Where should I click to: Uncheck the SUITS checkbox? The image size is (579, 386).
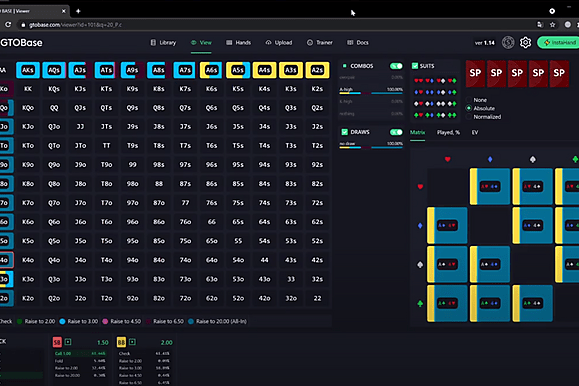pos(415,66)
